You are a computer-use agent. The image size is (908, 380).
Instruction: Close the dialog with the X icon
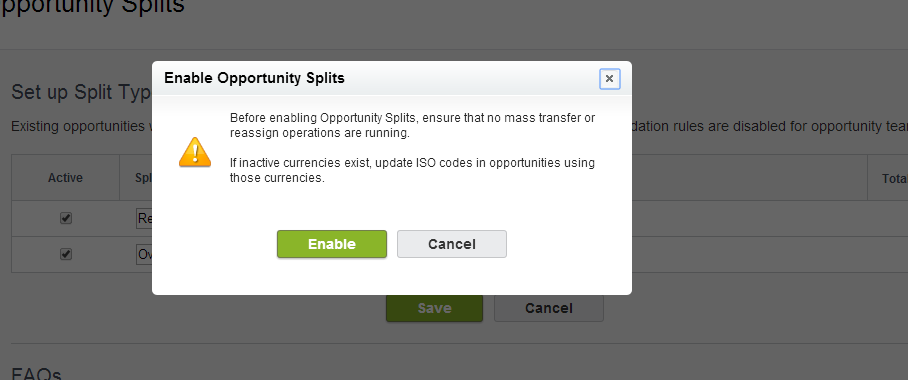(x=609, y=78)
